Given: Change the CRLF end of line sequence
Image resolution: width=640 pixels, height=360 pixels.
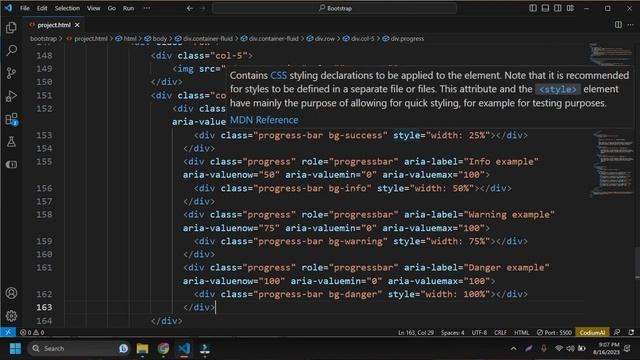Looking at the screenshot, I should [x=500, y=333].
